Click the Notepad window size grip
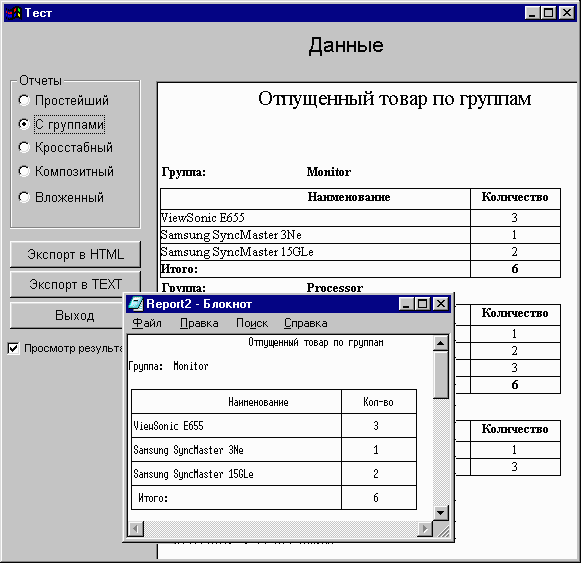The width and height of the screenshot is (581, 563). (442, 530)
